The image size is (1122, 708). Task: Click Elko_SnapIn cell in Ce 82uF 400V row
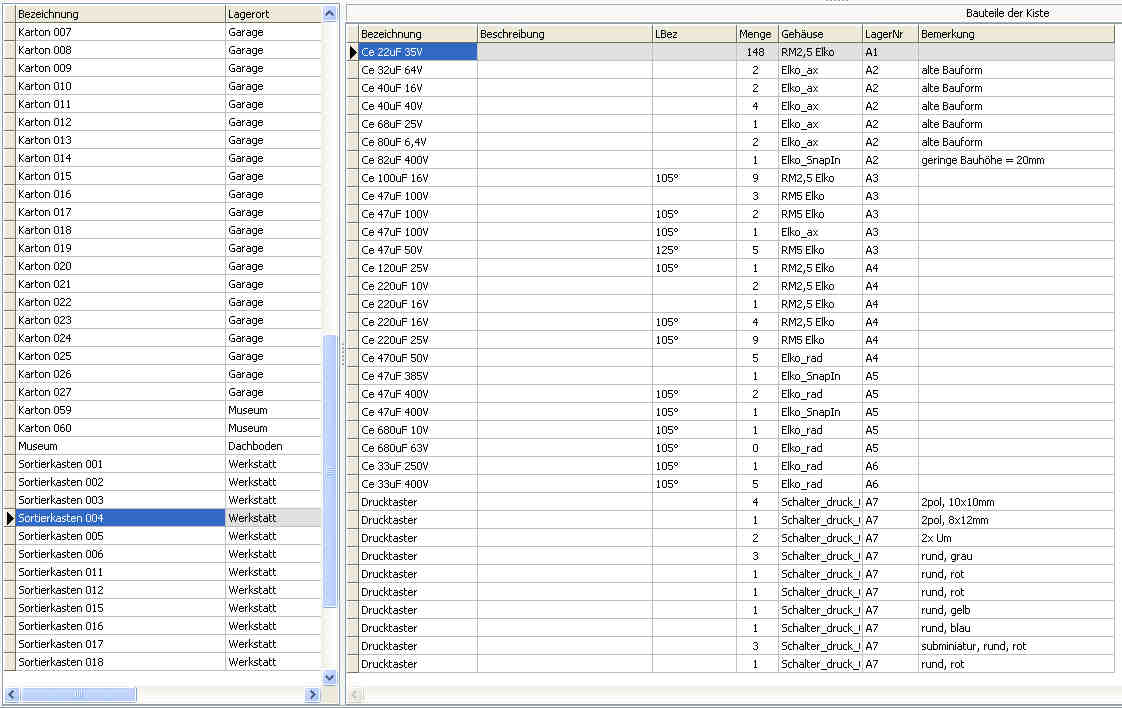tap(820, 160)
